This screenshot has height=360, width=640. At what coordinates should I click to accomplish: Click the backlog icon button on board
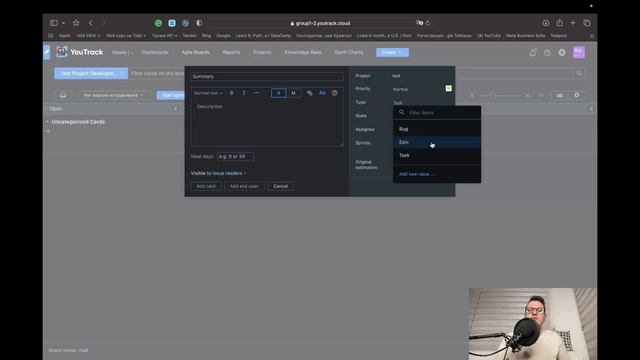63,95
